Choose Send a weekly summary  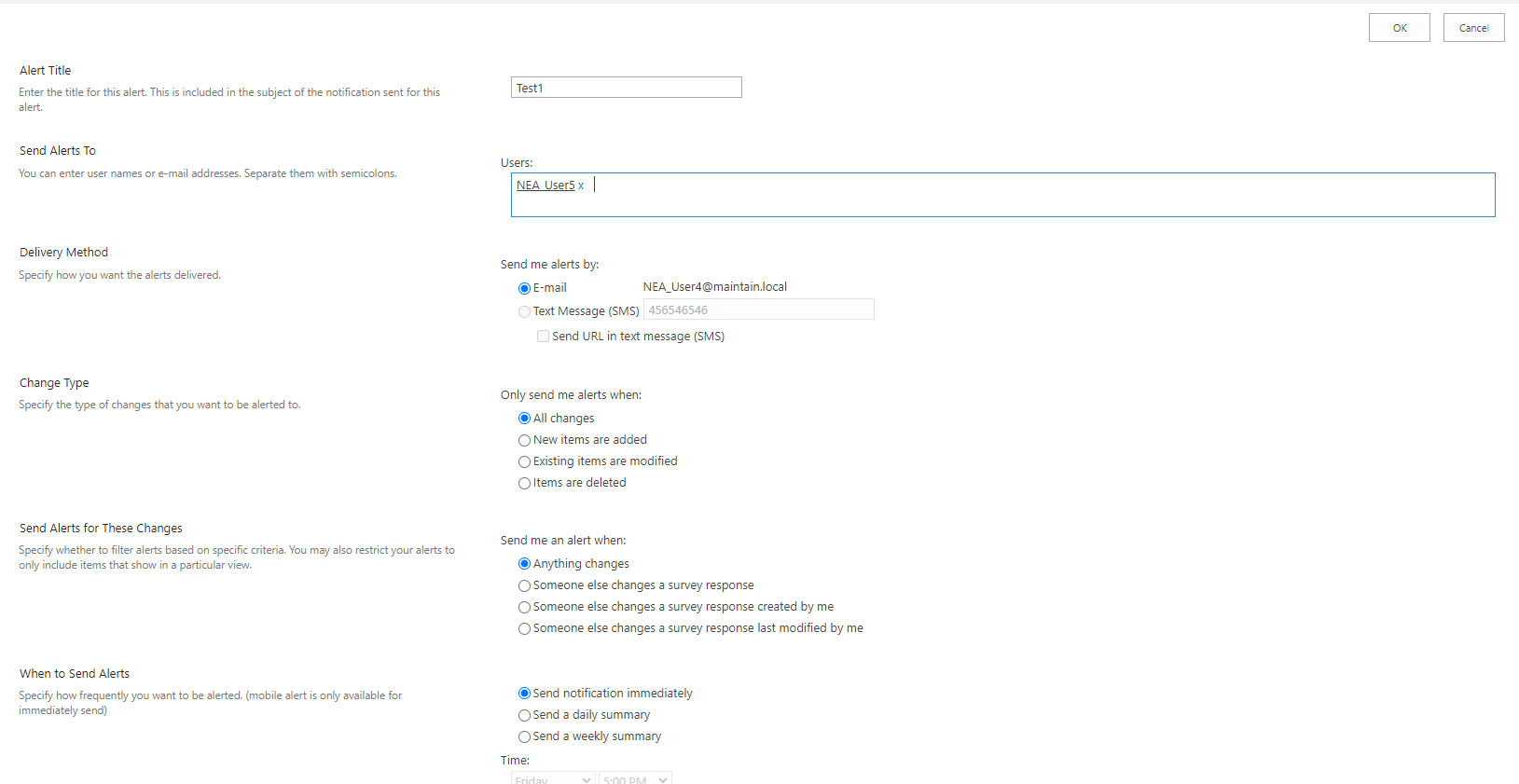pos(524,736)
